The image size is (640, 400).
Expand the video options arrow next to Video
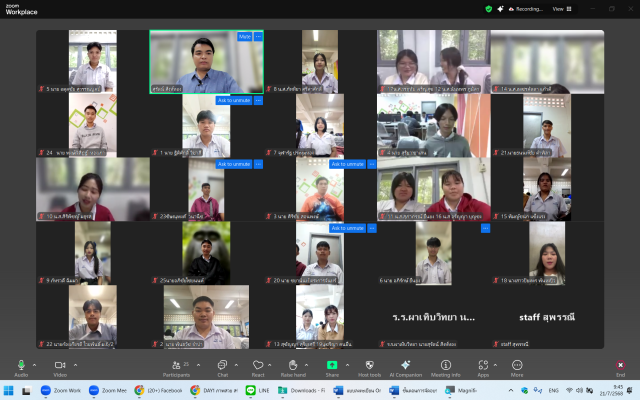pos(74,365)
